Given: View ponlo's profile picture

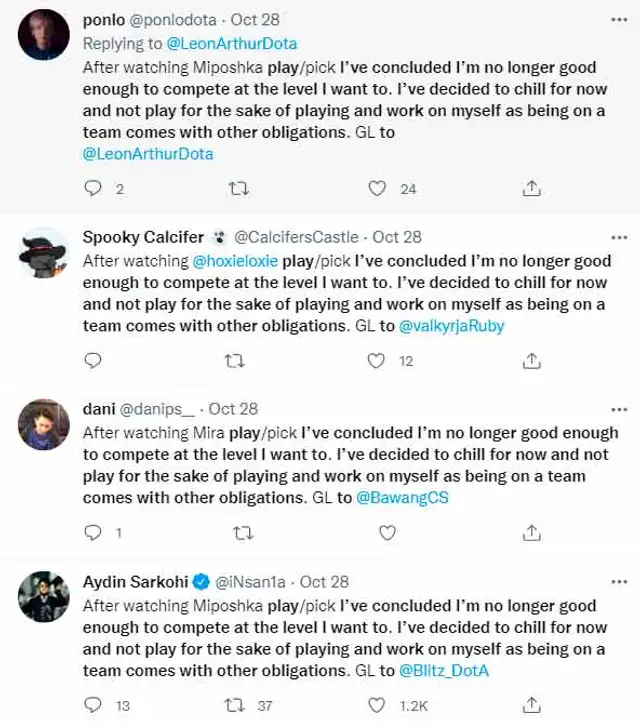Looking at the screenshot, I should (x=44, y=36).
